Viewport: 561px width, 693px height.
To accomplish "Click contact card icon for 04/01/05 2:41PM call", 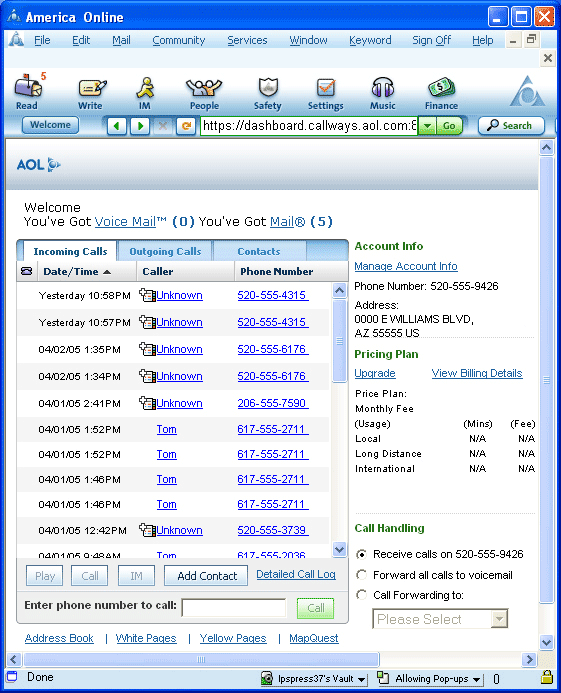I will click(x=147, y=403).
